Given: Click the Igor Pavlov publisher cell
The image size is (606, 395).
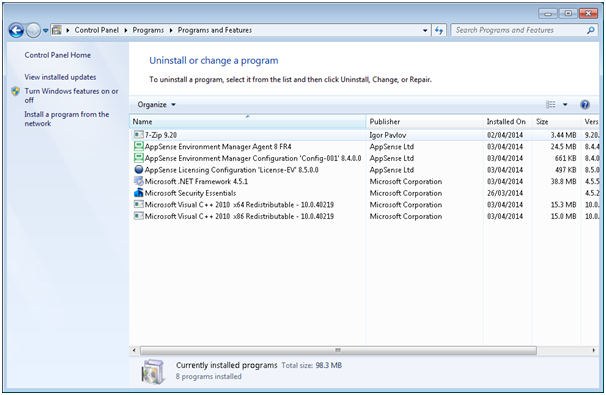Looking at the screenshot, I should pyautogui.click(x=388, y=135).
